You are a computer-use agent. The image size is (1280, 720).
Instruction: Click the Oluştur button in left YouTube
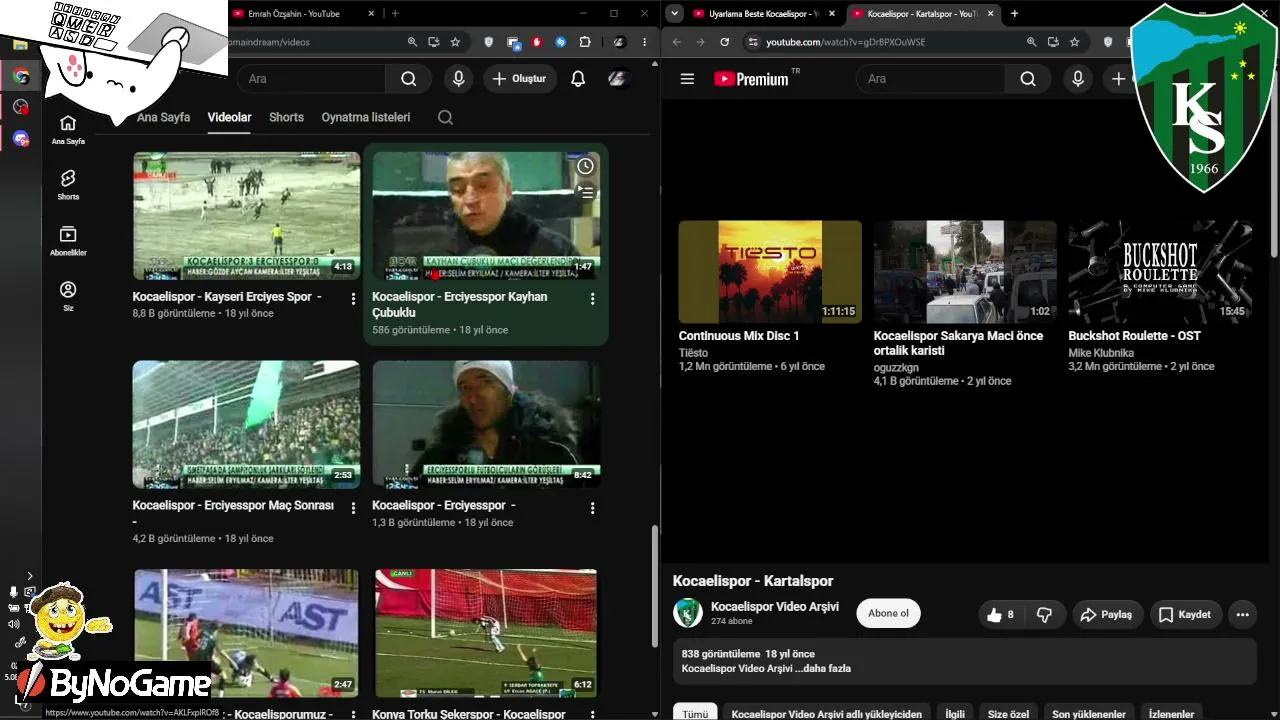point(521,79)
